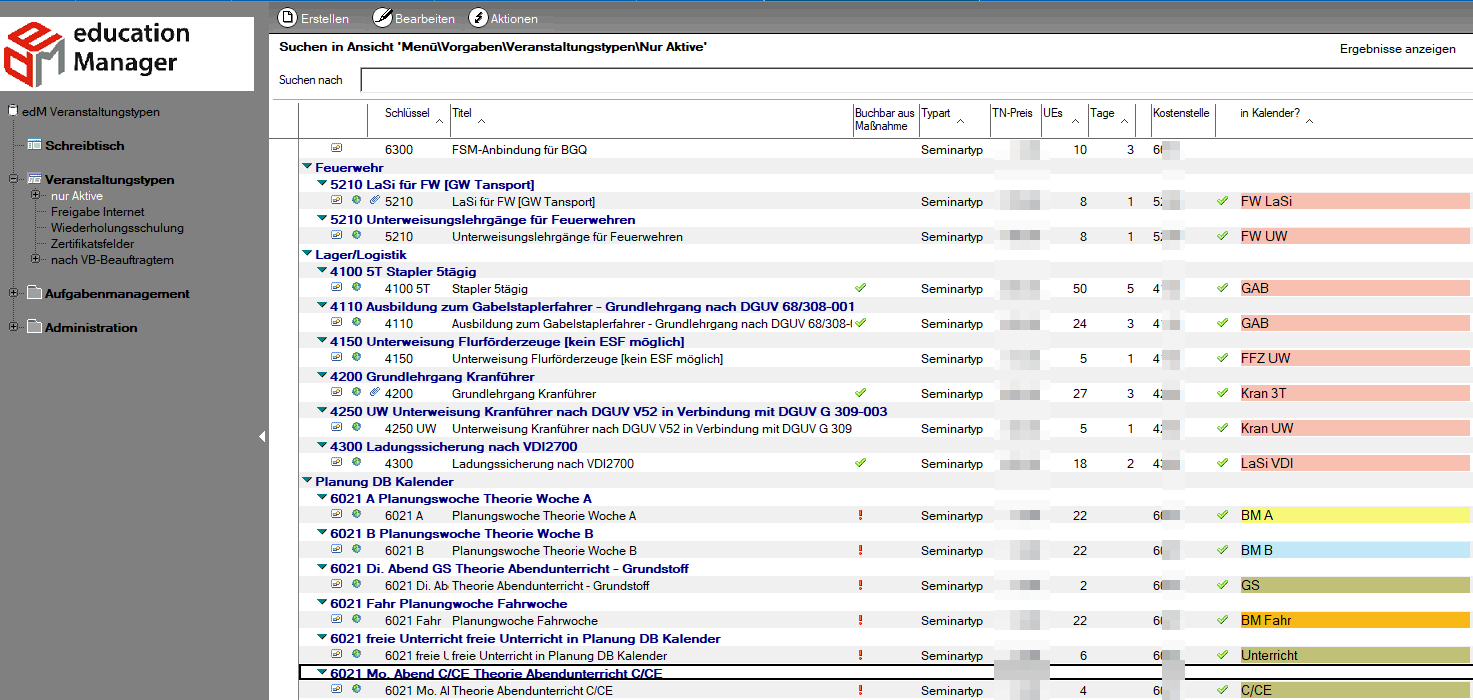
Task: Click calendar checkmark next to FFZ UW
Action: 1222,358
